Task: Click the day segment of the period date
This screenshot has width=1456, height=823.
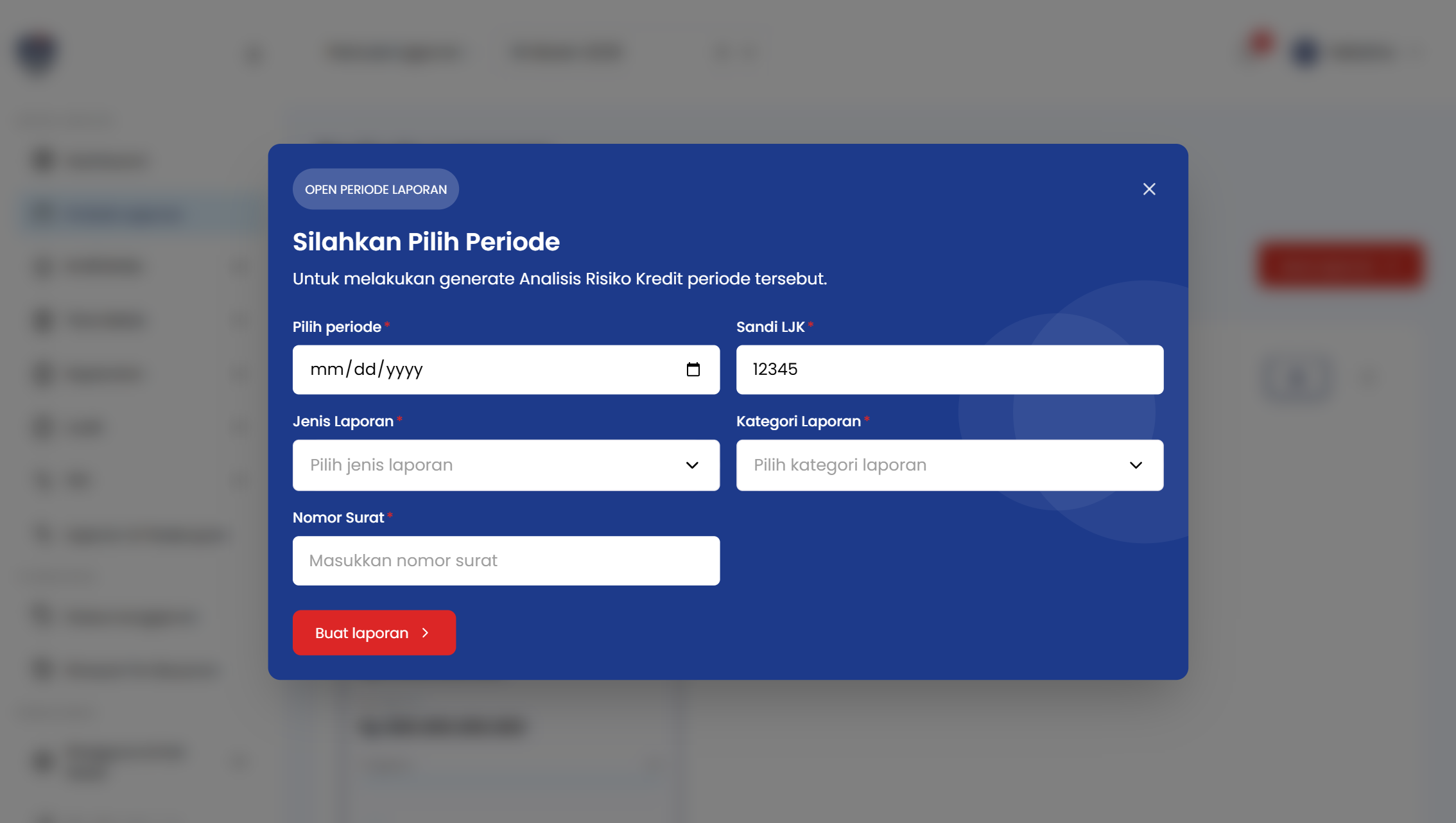Action: tap(365, 370)
